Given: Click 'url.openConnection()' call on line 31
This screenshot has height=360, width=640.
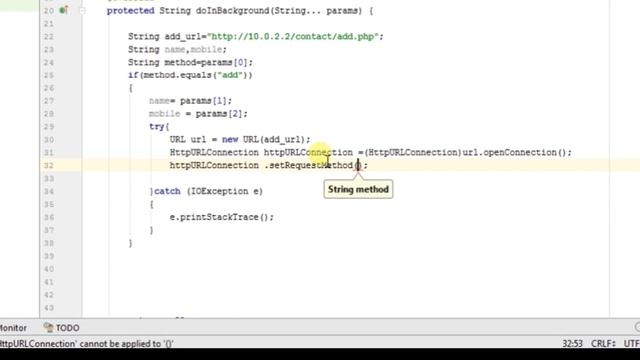Looking at the screenshot, I should (x=514, y=152).
